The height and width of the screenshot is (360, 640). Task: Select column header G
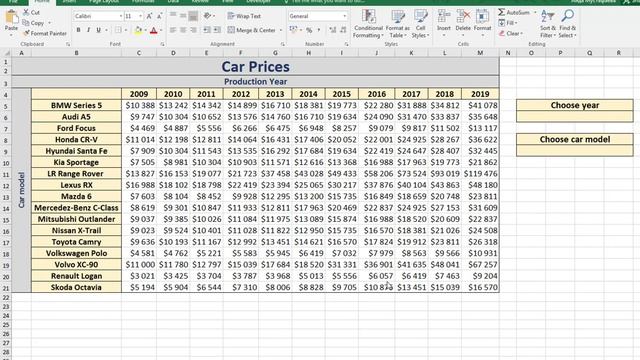click(x=275, y=53)
